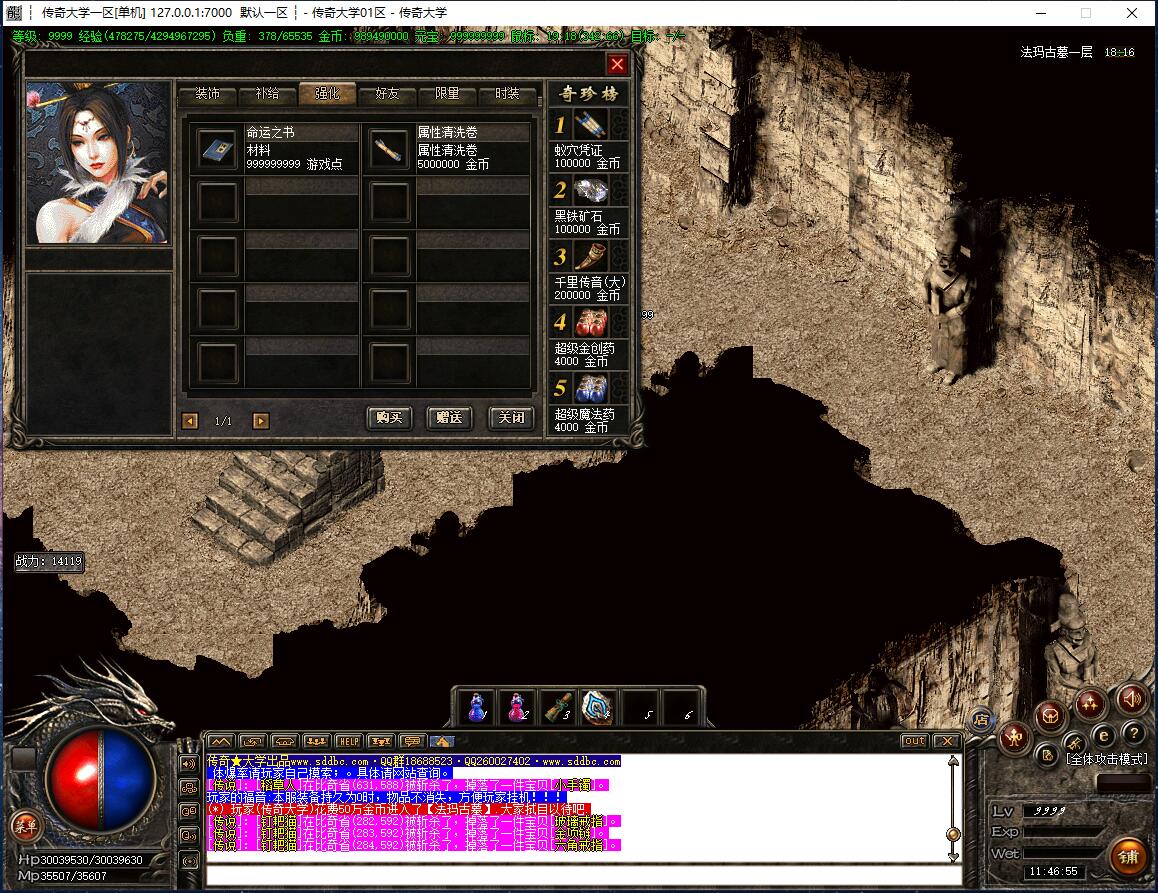Viewport: 1158px width, 893px height.
Task: Open the question mark help icon
Action: click(x=1133, y=733)
